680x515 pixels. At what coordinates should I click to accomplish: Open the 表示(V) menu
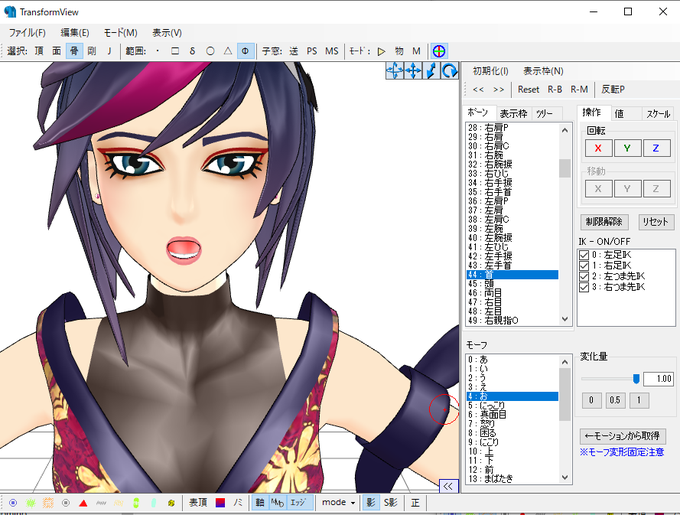coord(167,33)
